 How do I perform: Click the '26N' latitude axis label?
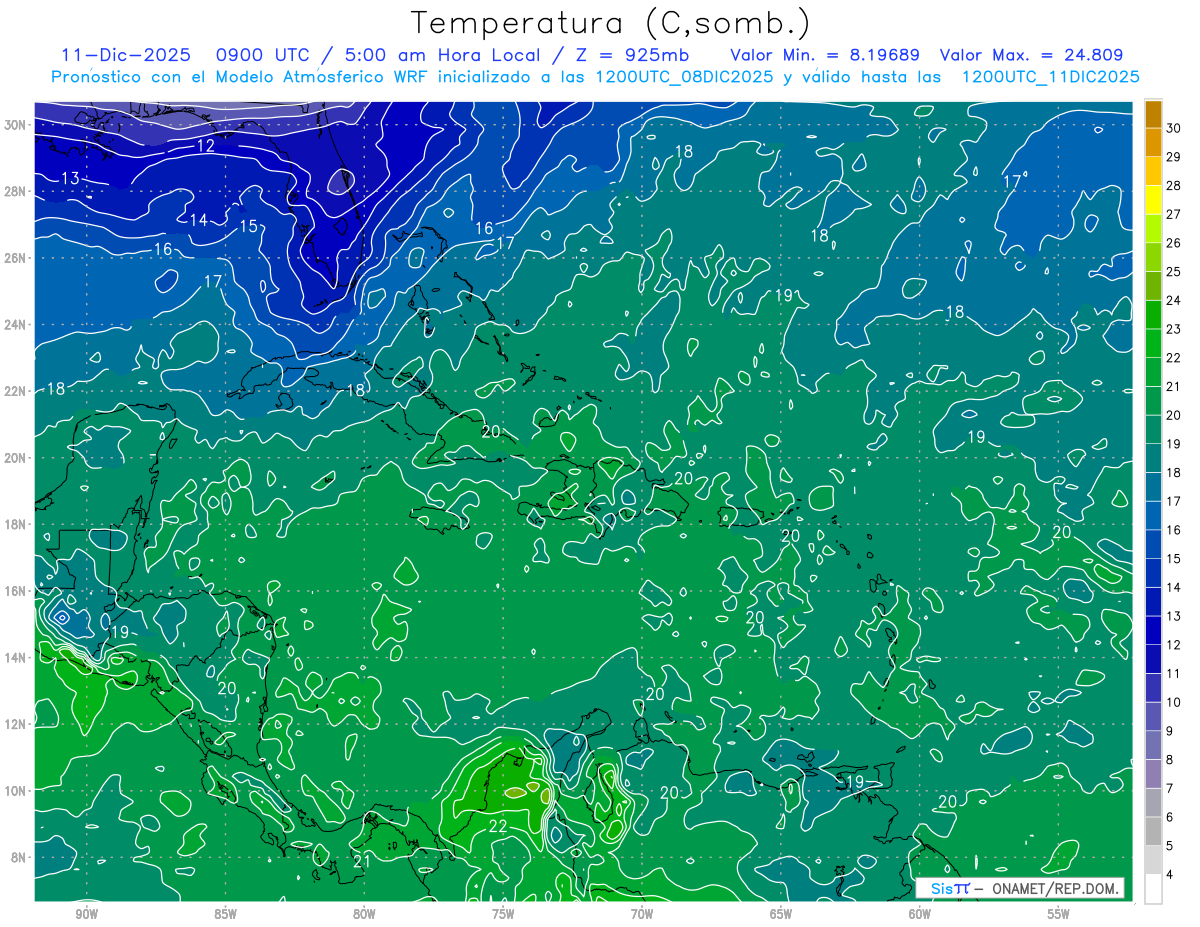[15, 258]
